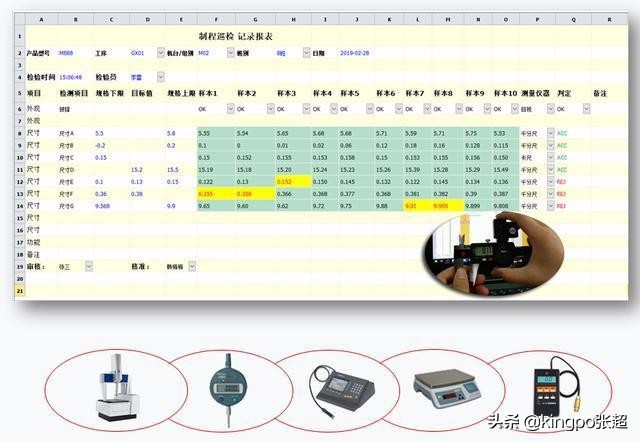Click 尺寸A lower limit value 5.5
The image size is (640, 442).
(99, 133)
